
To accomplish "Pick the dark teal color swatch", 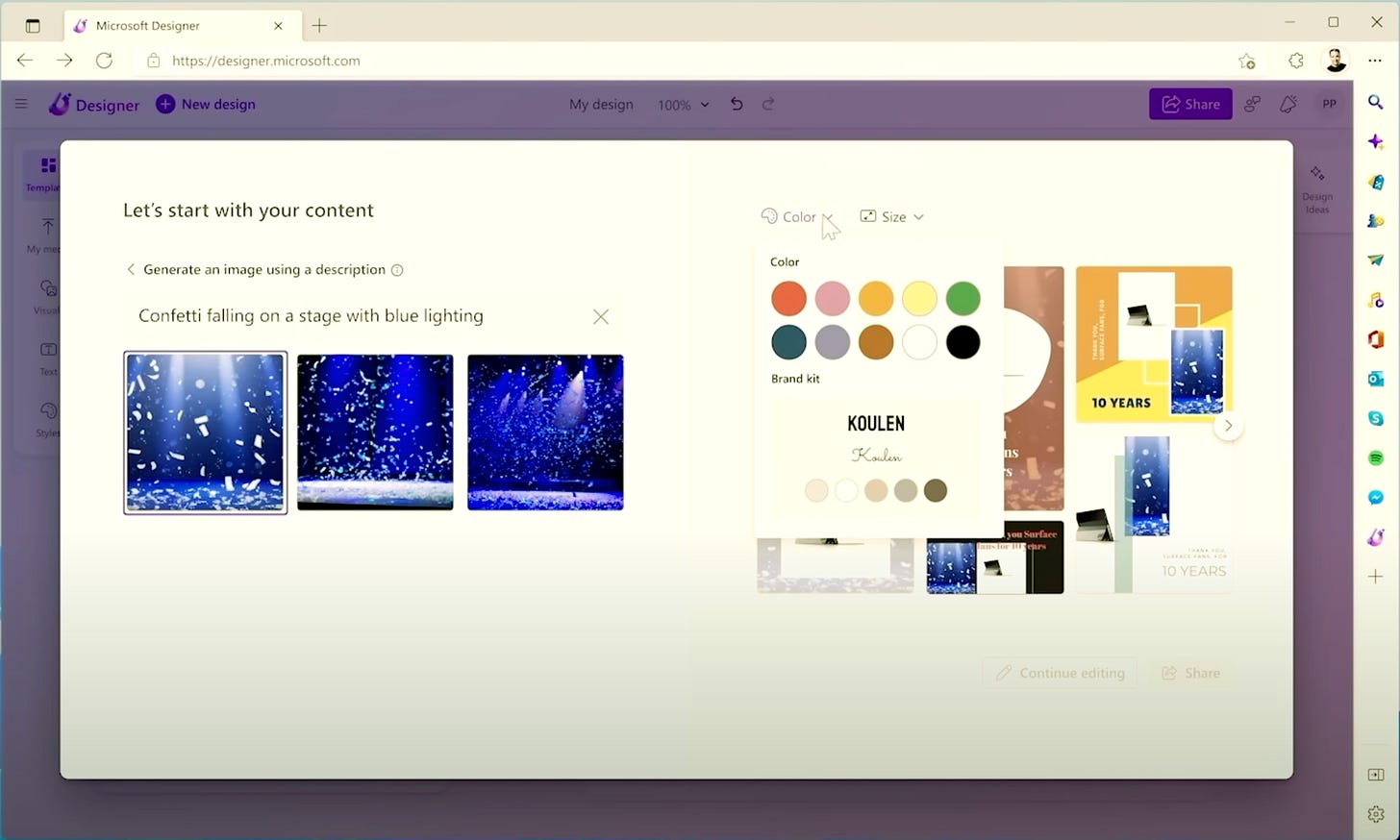I will tap(788, 341).
